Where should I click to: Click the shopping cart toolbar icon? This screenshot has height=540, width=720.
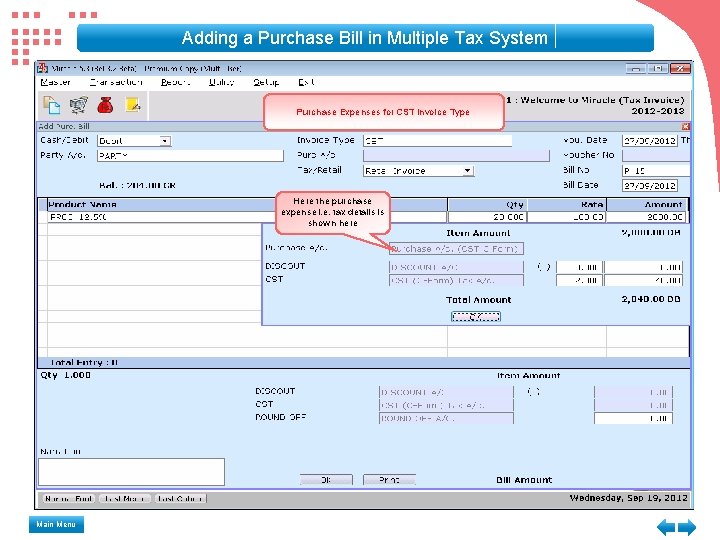(79, 105)
